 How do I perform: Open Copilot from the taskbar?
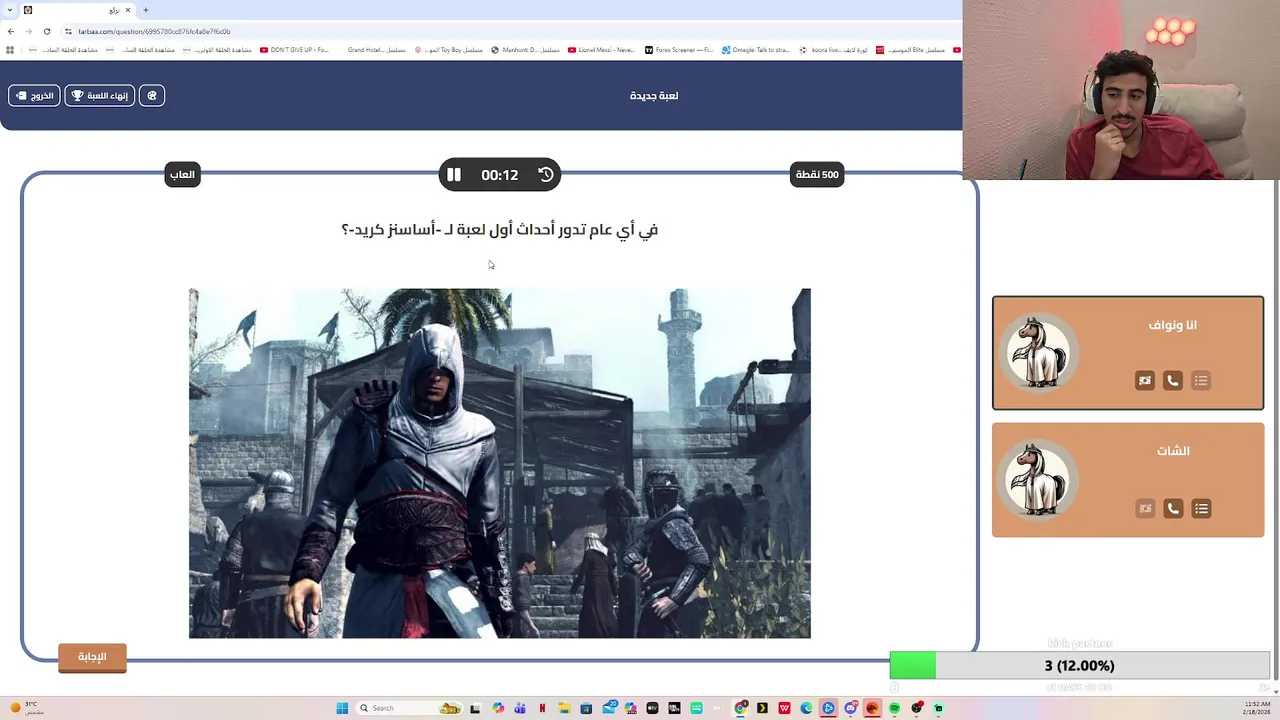coord(498,708)
